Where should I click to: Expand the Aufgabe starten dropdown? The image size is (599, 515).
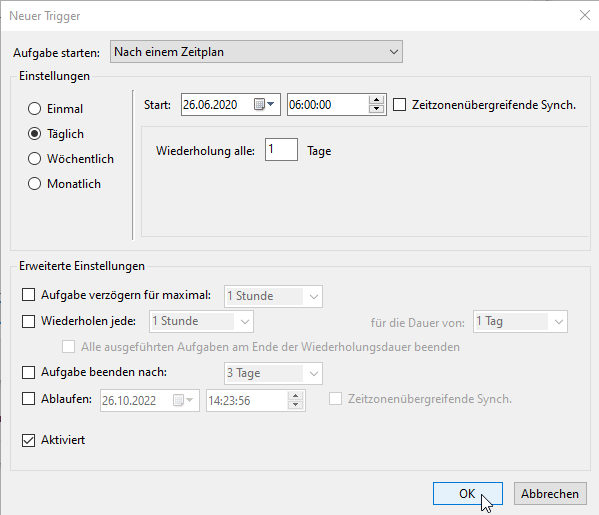click(256, 52)
